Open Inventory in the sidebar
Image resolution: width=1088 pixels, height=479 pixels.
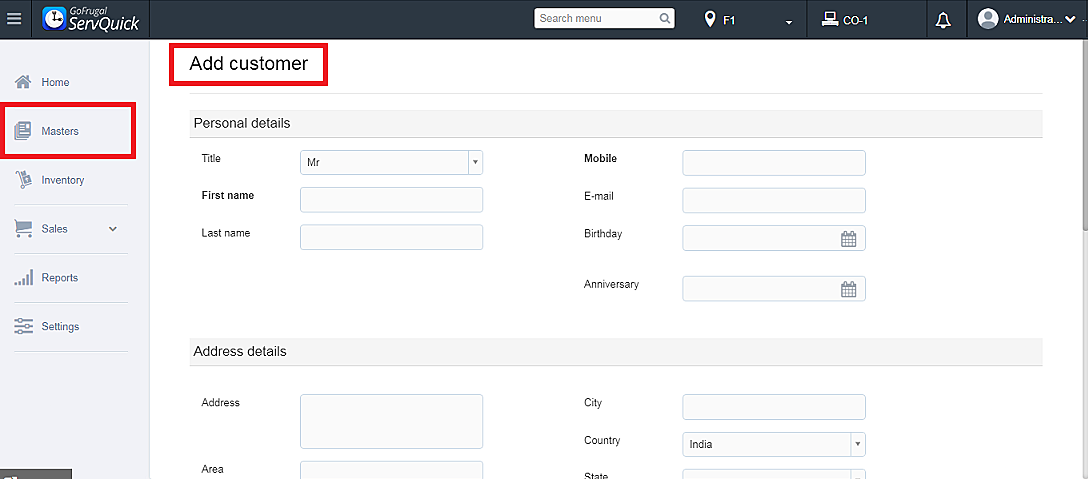[62, 180]
